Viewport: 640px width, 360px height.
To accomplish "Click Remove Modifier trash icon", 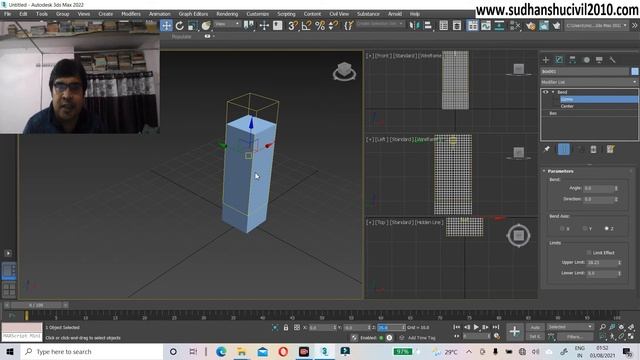I will point(593,149).
